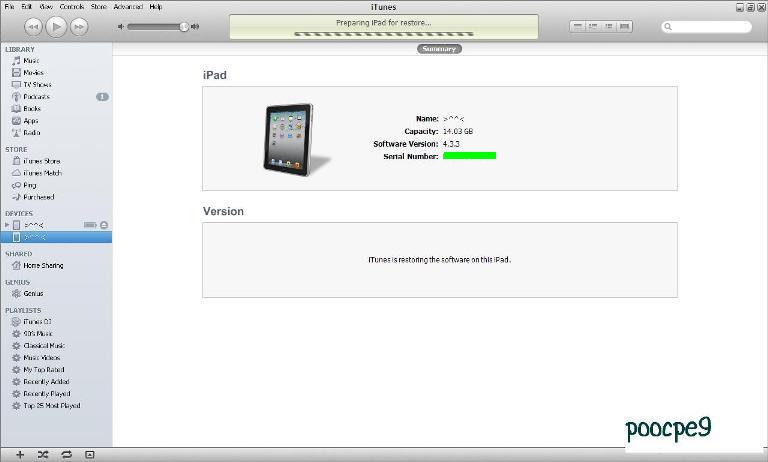Click the Play button
This screenshot has height=462, width=768.
click(x=56, y=26)
